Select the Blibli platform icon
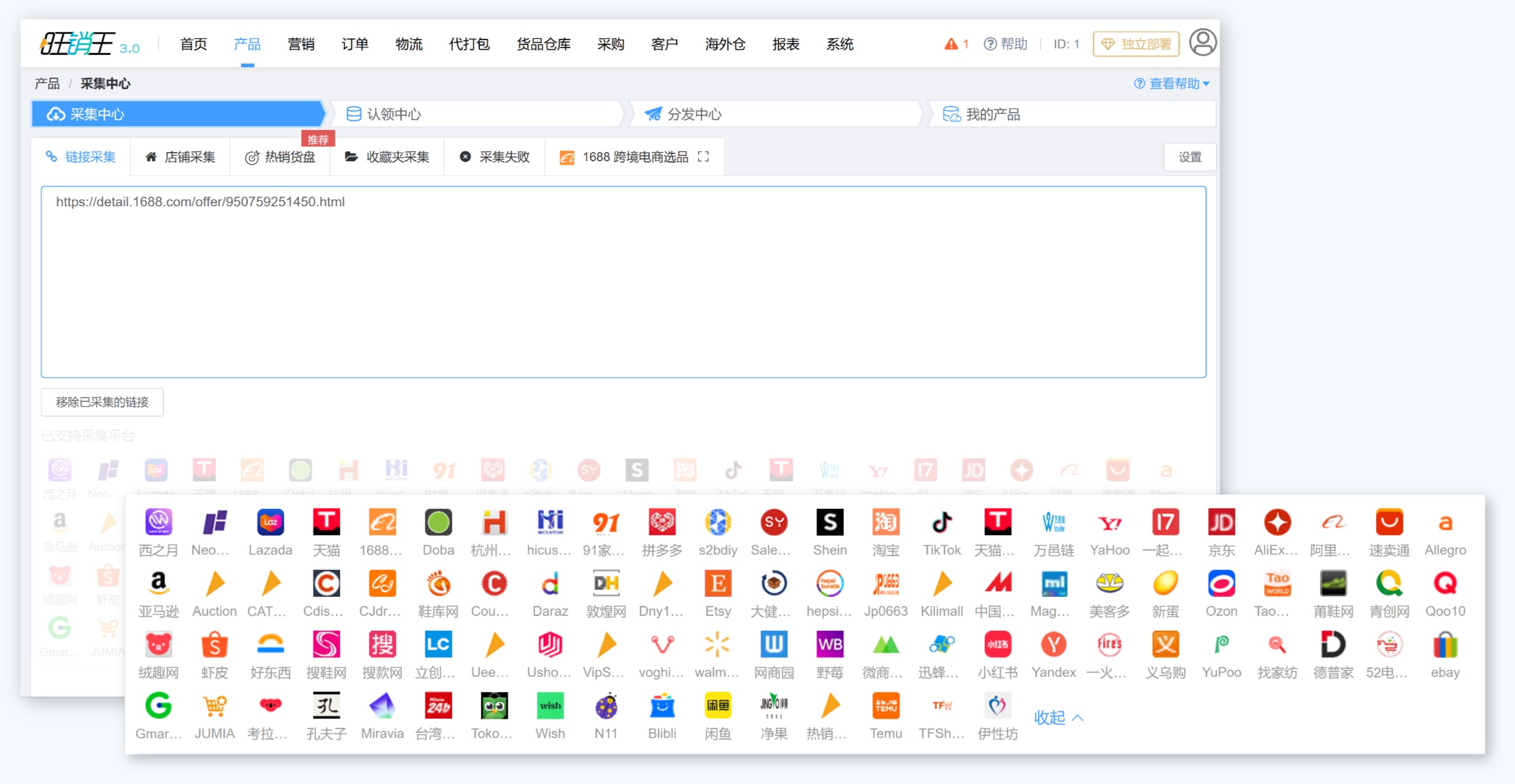Viewport: 1515px width, 784px height. click(662, 706)
